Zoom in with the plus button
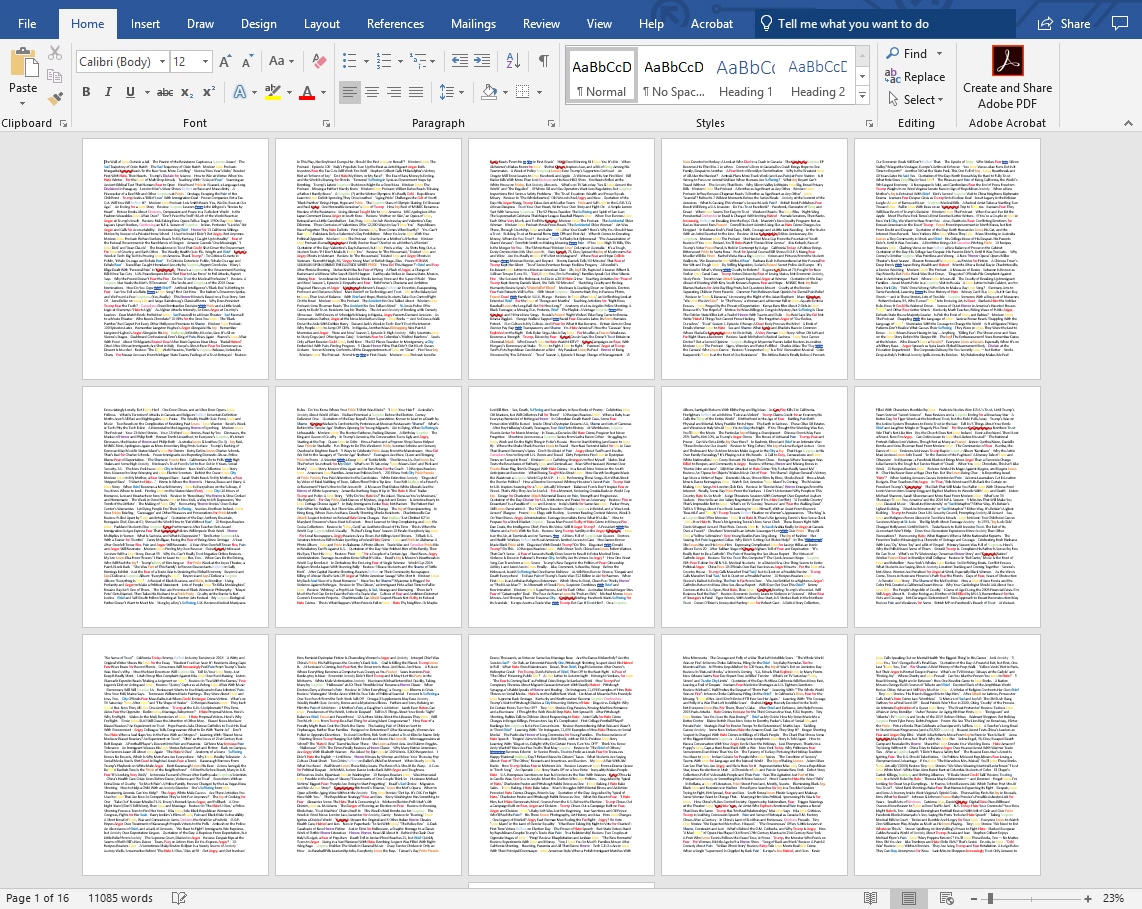Screen dimensions: 1142x909 click(x=1087, y=898)
